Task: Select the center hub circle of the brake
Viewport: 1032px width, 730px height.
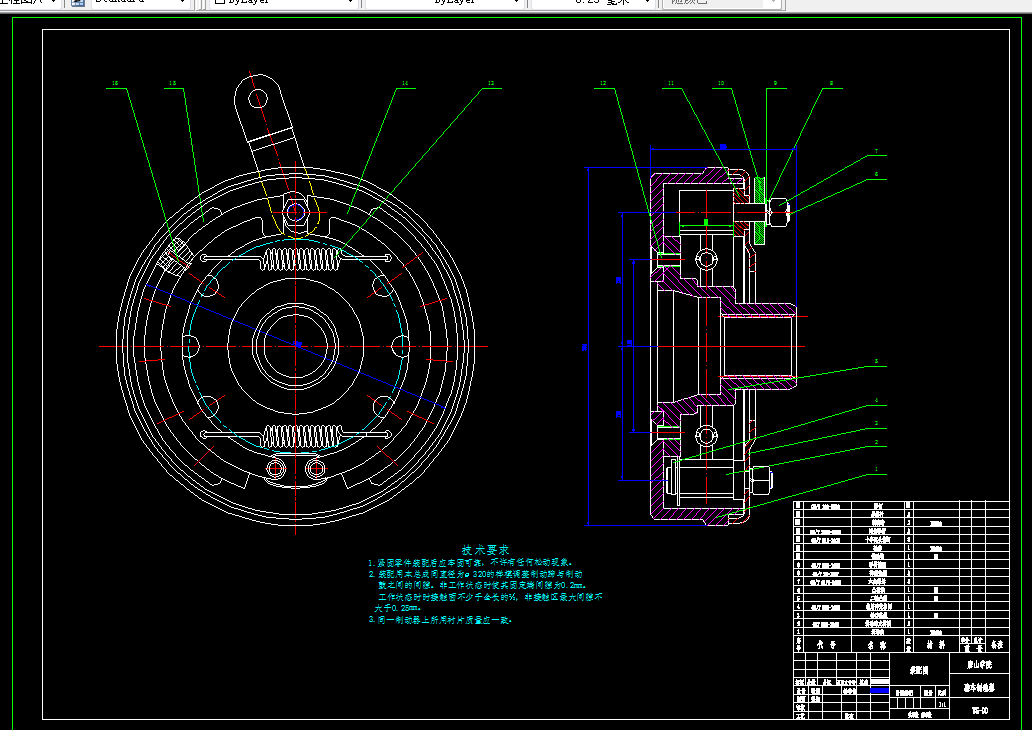Action: pyautogui.click(x=296, y=345)
